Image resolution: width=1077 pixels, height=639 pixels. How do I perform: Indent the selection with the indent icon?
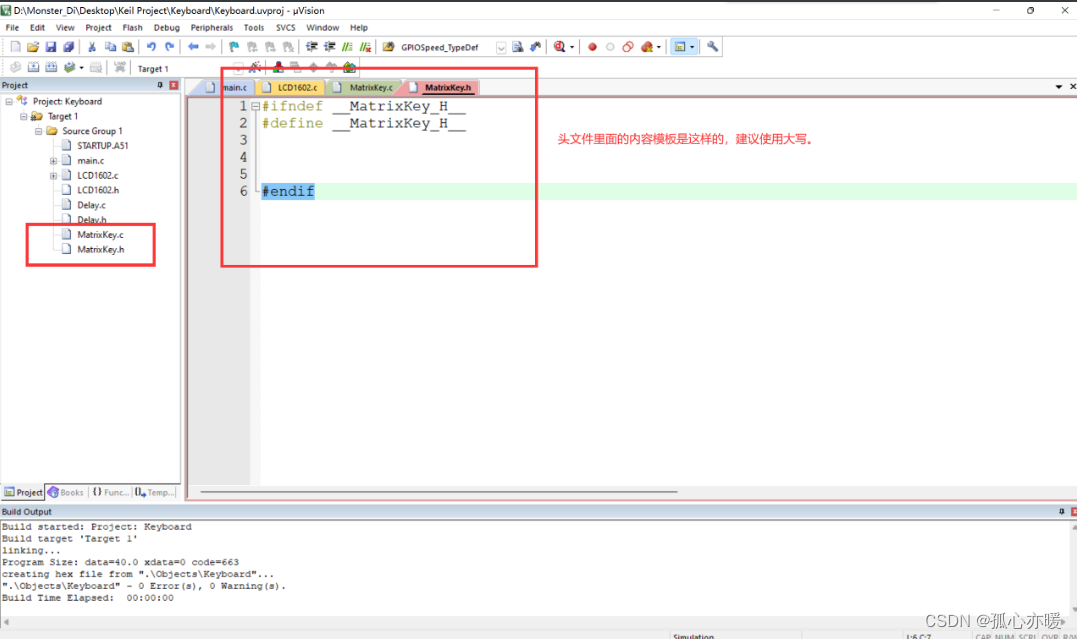click(311, 47)
